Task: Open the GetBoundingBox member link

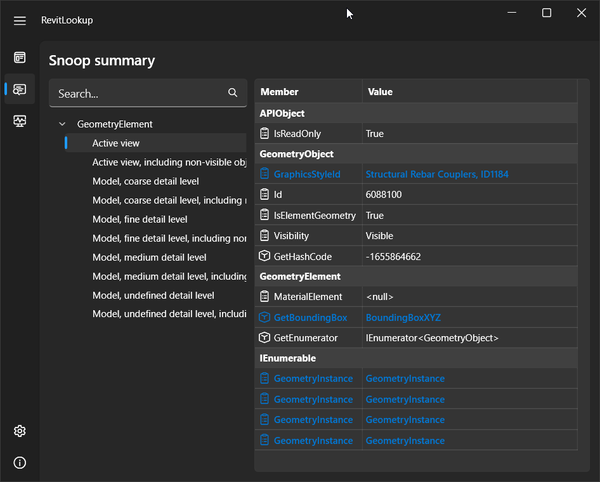Action: [310, 318]
